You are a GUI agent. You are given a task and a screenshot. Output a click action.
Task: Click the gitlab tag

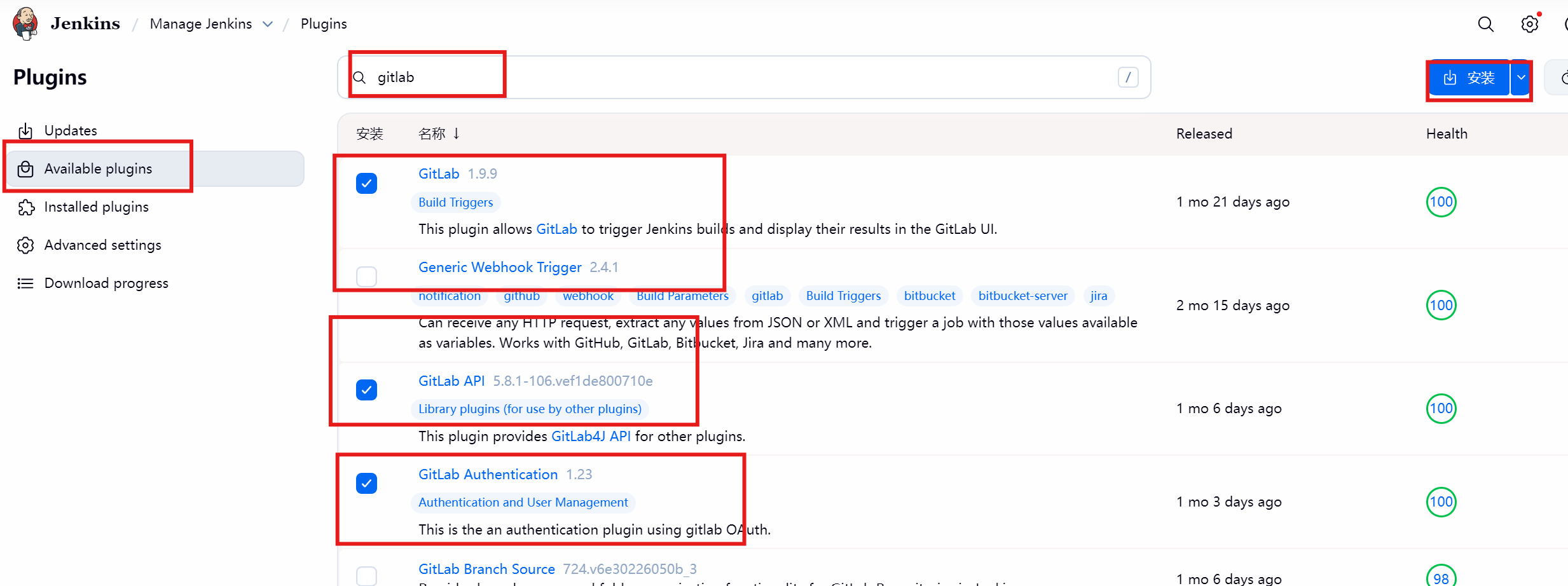pyautogui.click(x=767, y=296)
